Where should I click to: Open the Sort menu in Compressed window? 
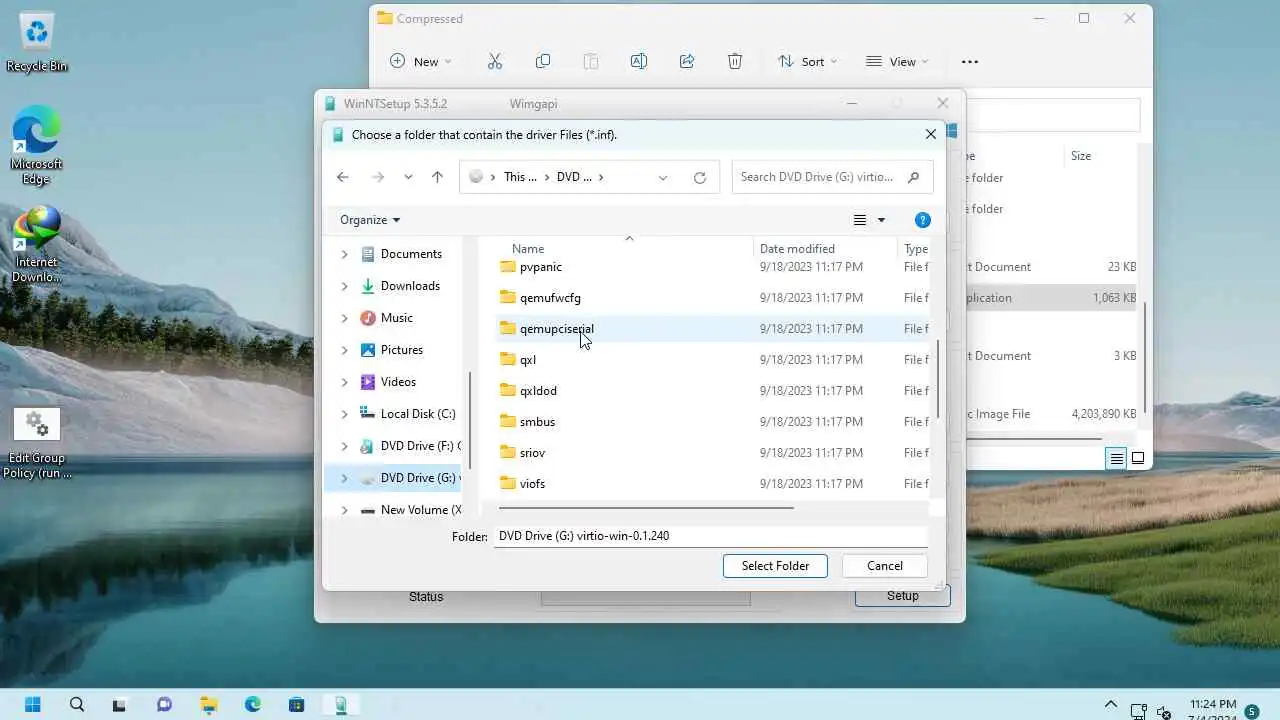coord(808,61)
